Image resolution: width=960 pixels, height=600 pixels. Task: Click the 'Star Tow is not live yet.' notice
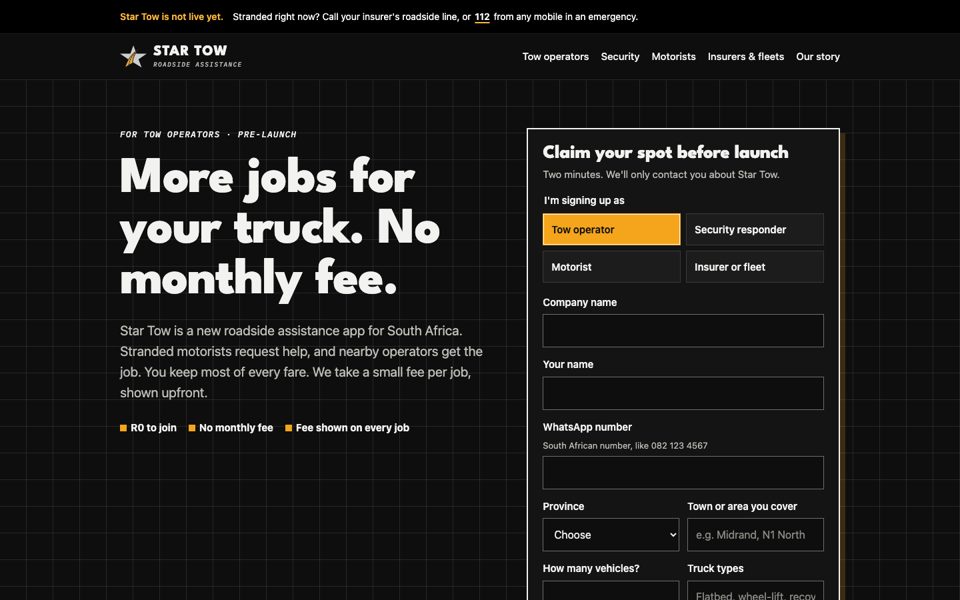[x=171, y=17]
